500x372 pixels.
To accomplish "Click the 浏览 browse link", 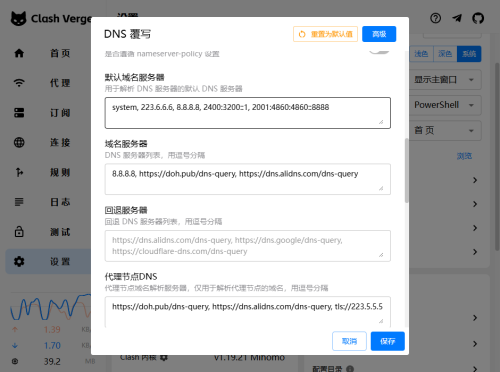I will [464, 156].
